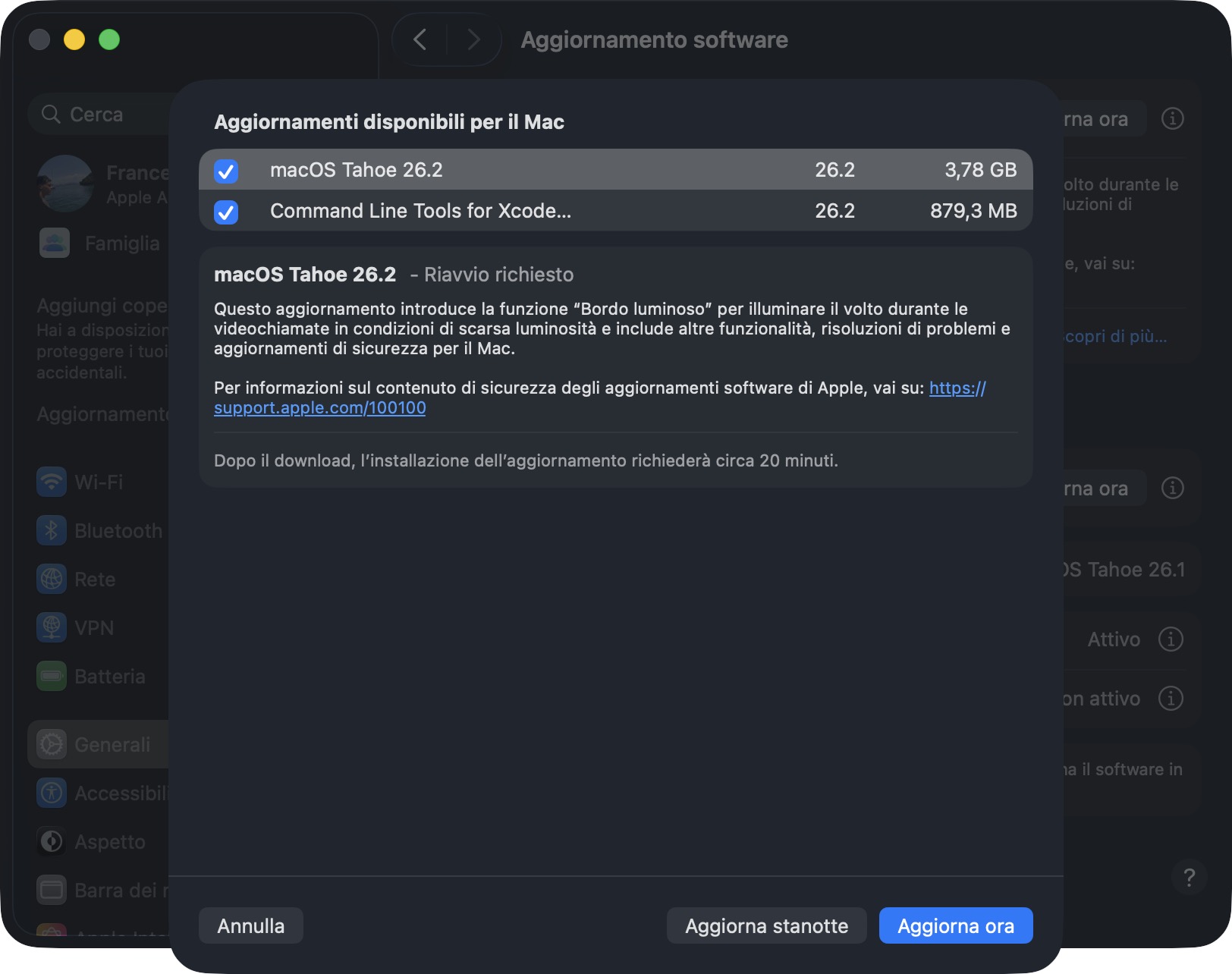Go back with the left chevron
This screenshot has height=974, width=1232.
[x=420, y=39]
